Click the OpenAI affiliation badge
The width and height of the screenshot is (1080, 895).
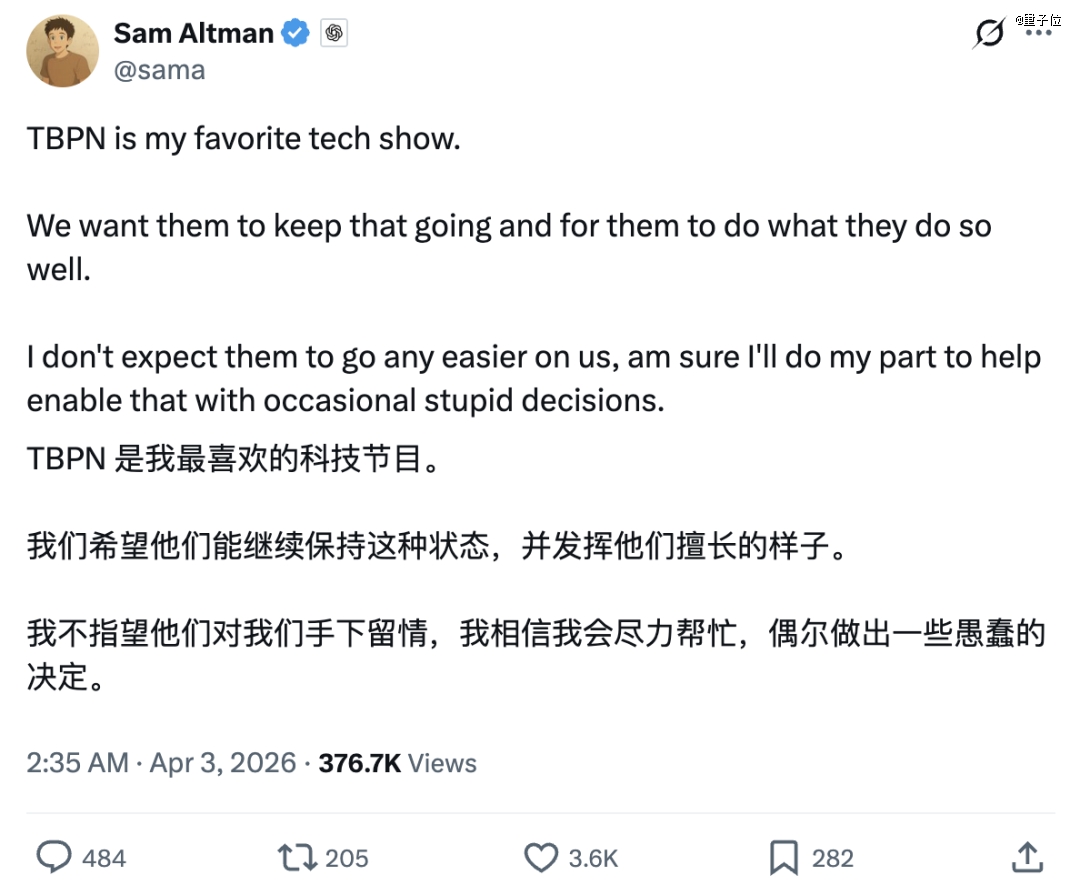pos(334,33)
